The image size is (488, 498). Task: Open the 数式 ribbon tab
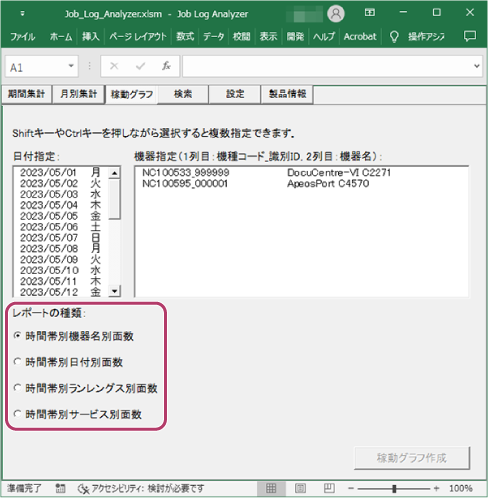point(185,36)
